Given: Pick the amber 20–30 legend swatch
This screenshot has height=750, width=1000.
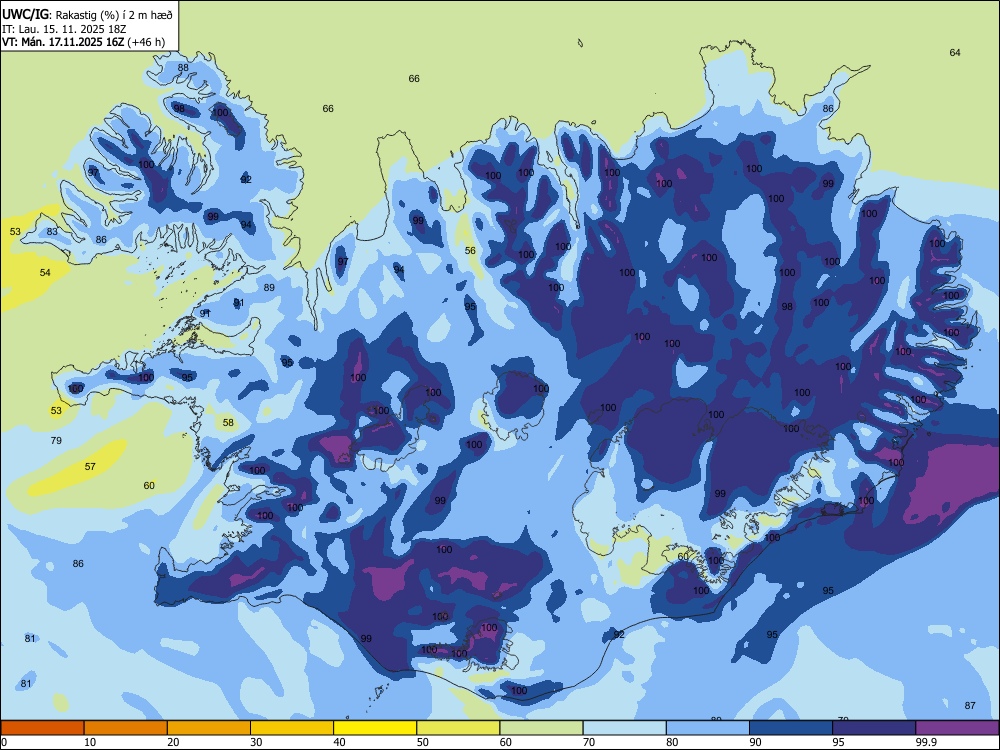Looking at the screenshot, I should (x=209, y=728).
